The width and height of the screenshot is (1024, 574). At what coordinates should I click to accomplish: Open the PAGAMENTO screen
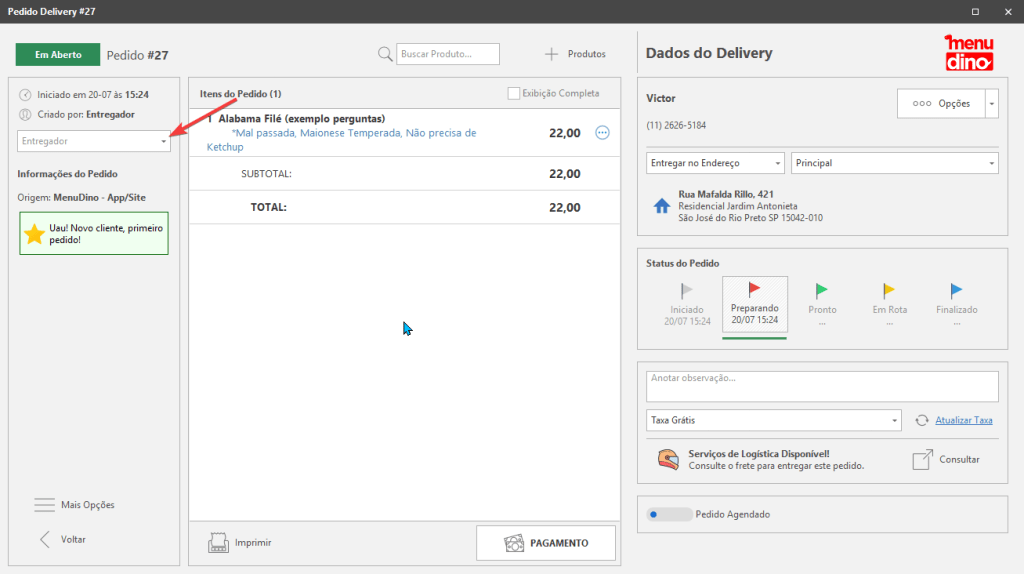pos(546,543)
